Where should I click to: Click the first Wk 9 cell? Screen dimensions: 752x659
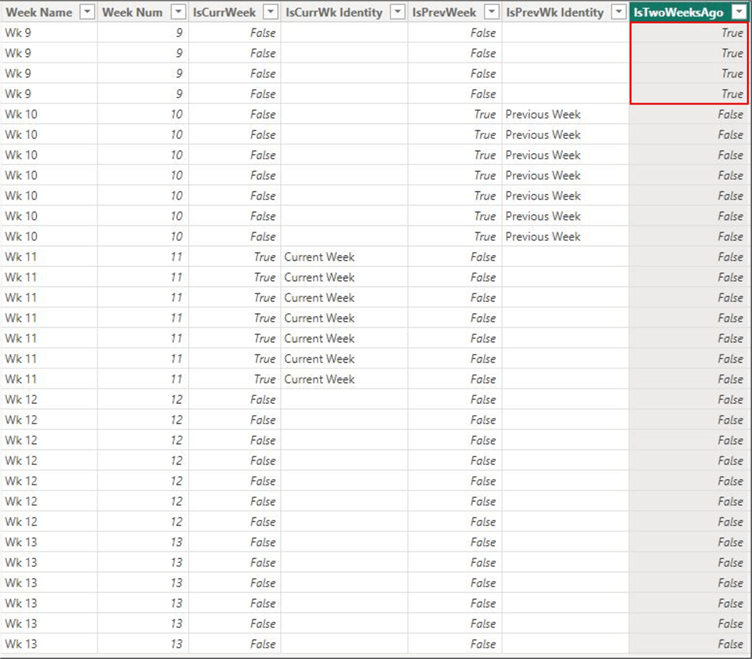[x=49, y=33]
